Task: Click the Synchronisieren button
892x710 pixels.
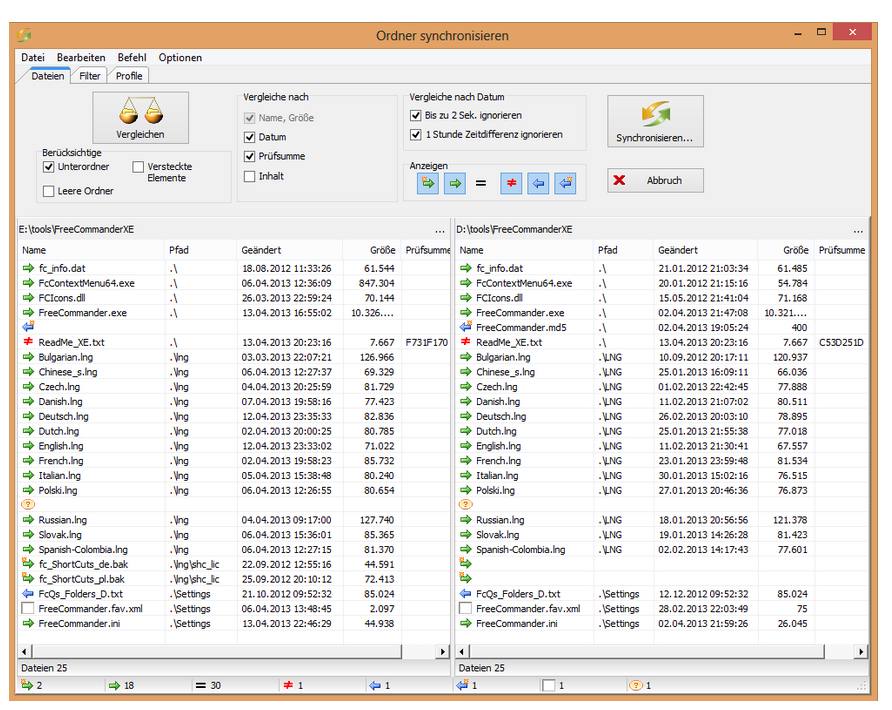Action: point(655,121)
